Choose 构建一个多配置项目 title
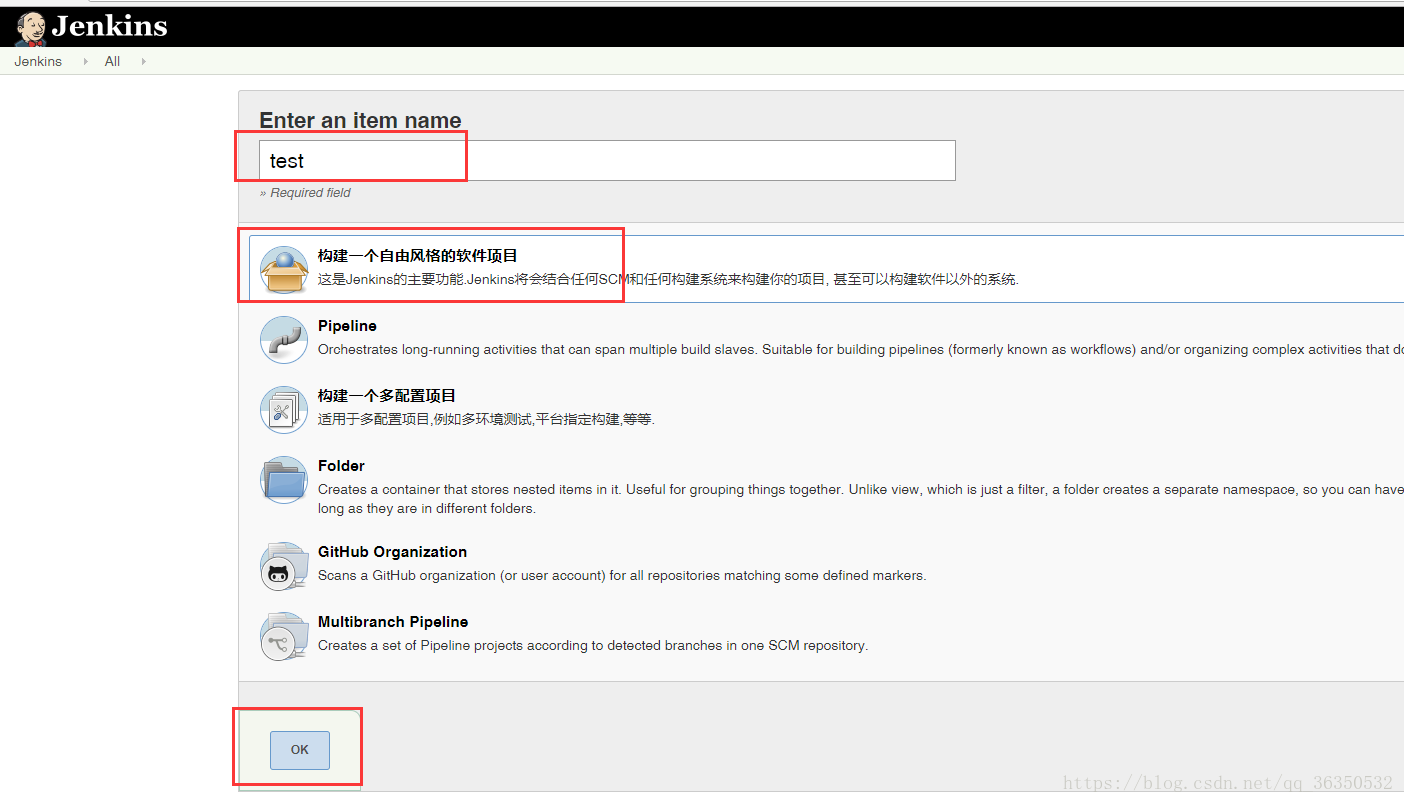The width and height of the screenshot is (1404, 803). click(387, 396)
